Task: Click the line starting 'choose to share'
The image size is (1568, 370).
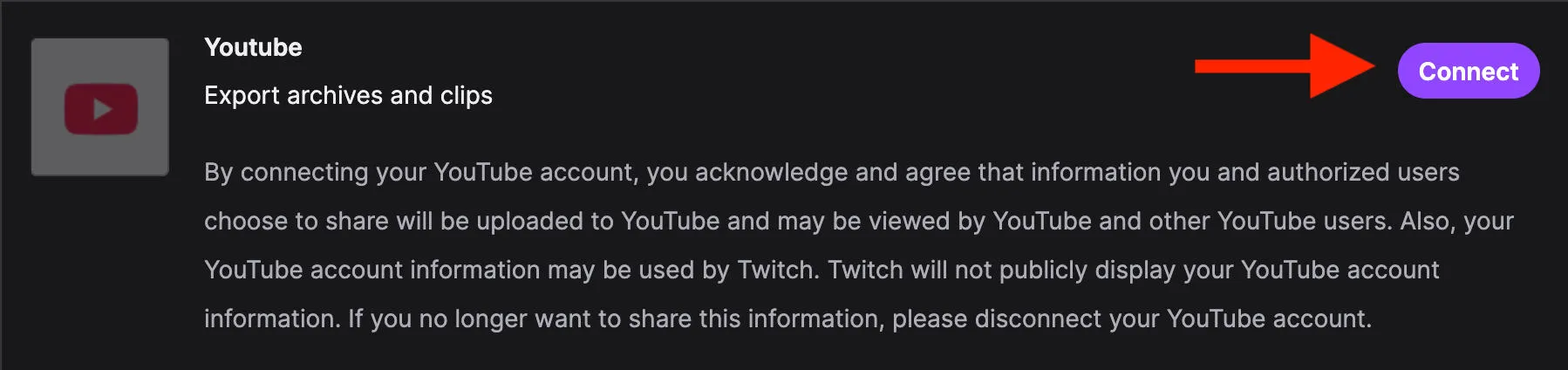Action: pyautogui.click(x=859, y=221)
